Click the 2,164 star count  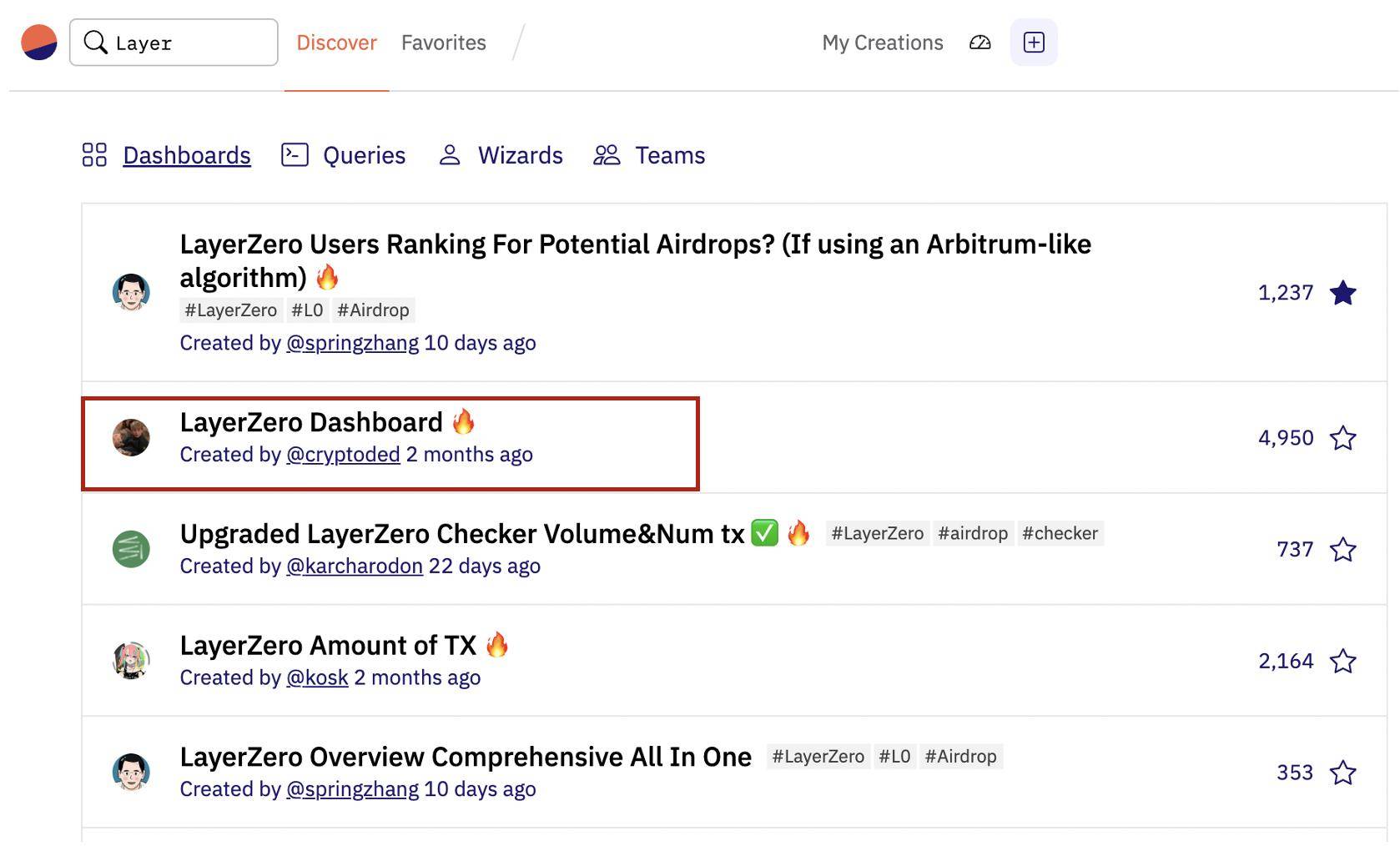pyautogui.click(x=1286, y=662)
